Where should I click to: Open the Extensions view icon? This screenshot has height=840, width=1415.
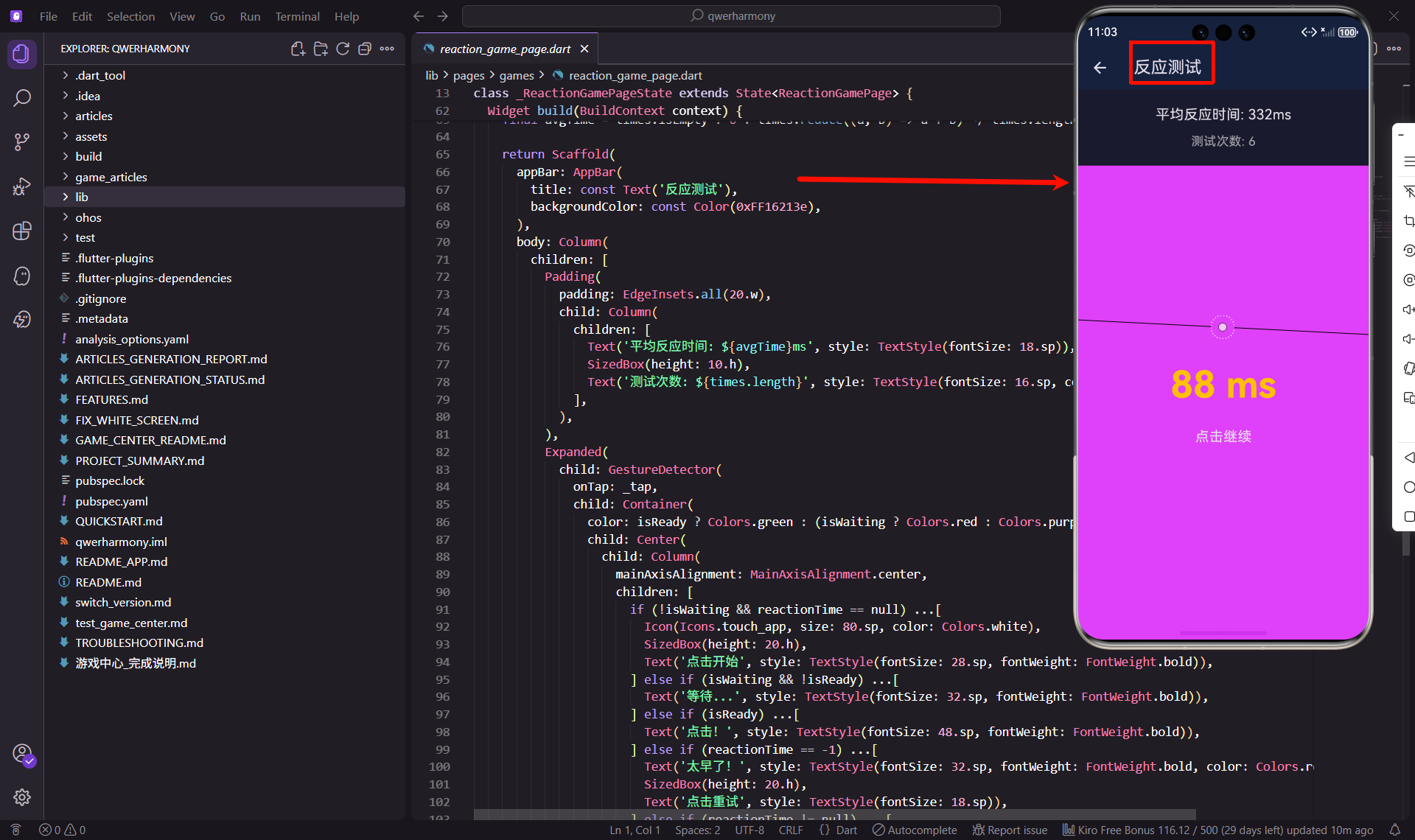[22, 231]
